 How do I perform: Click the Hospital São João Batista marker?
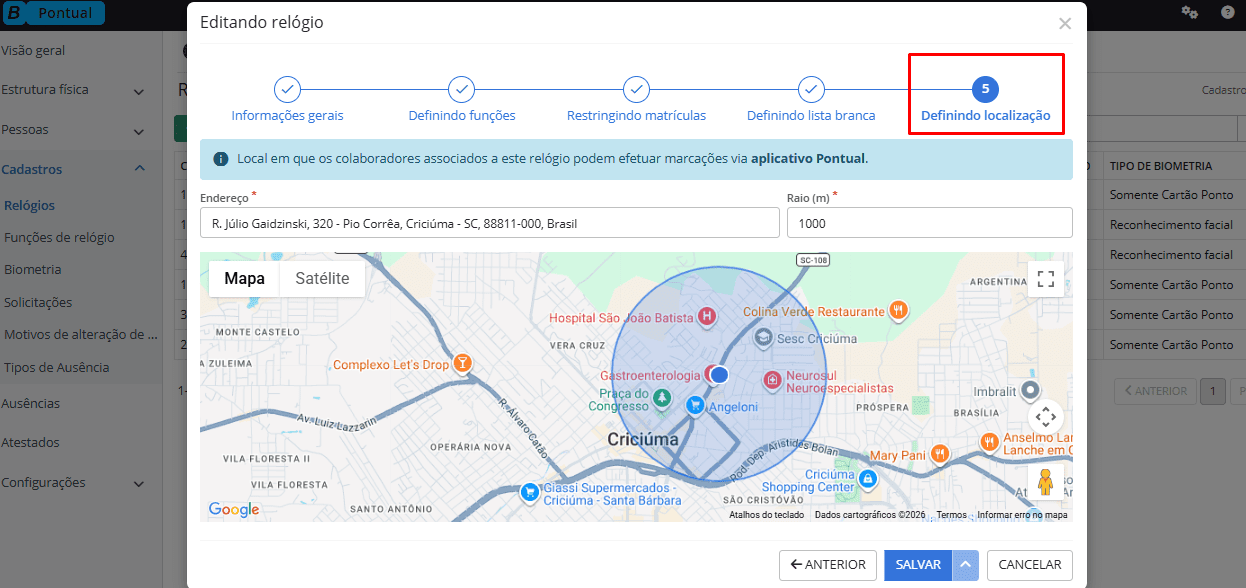pos(708,317)
